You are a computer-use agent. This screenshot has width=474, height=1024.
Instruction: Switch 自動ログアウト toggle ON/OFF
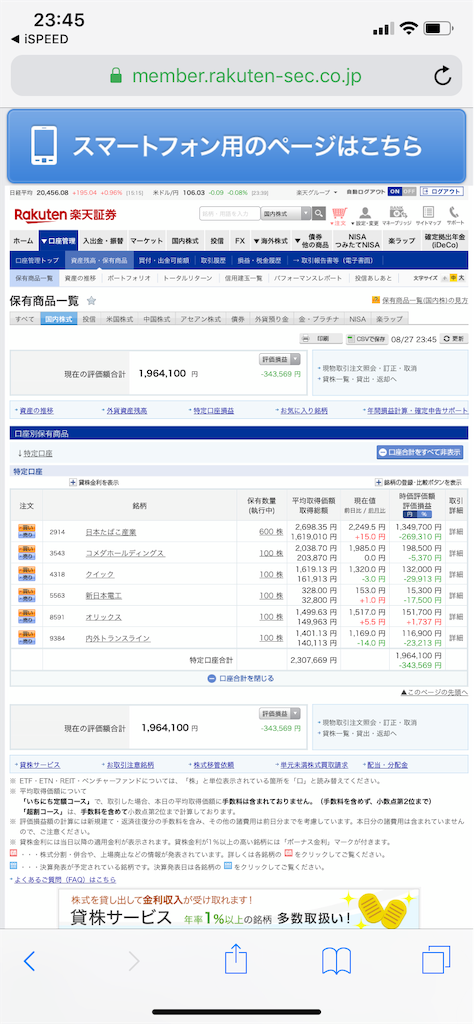pyautogui.click(x=402, y=192)
